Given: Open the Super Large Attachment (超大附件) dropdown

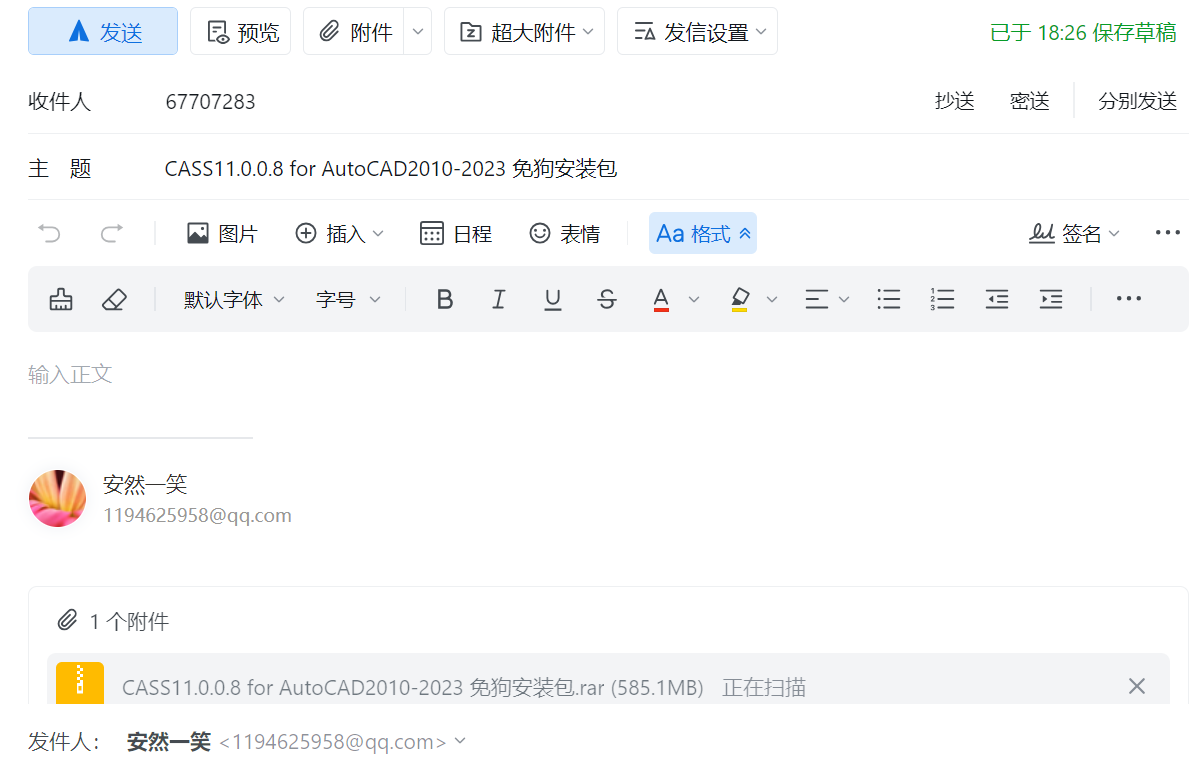Looking at the screenshot, I should point(525,31).
